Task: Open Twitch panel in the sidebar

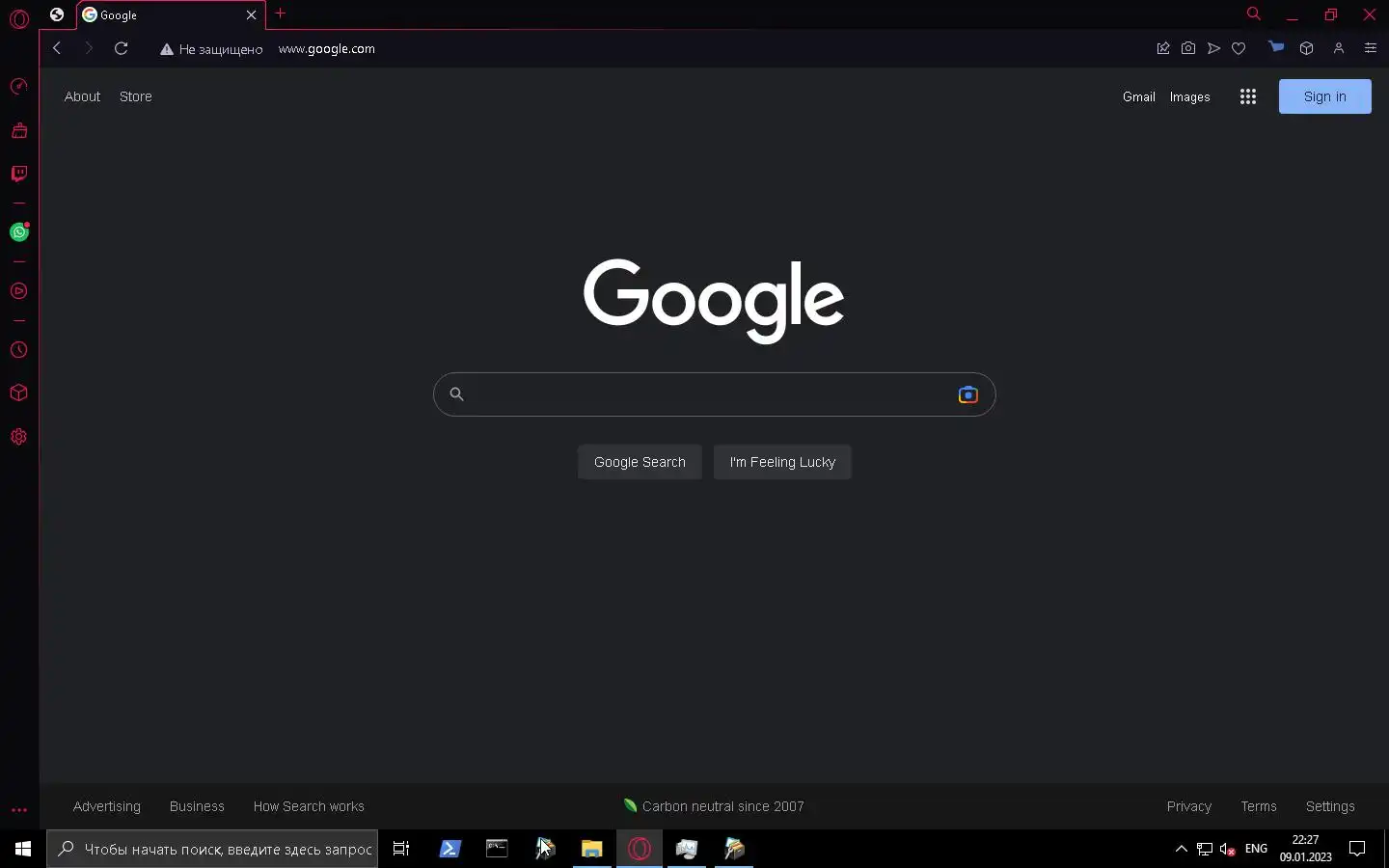Action: pos(19,174)
